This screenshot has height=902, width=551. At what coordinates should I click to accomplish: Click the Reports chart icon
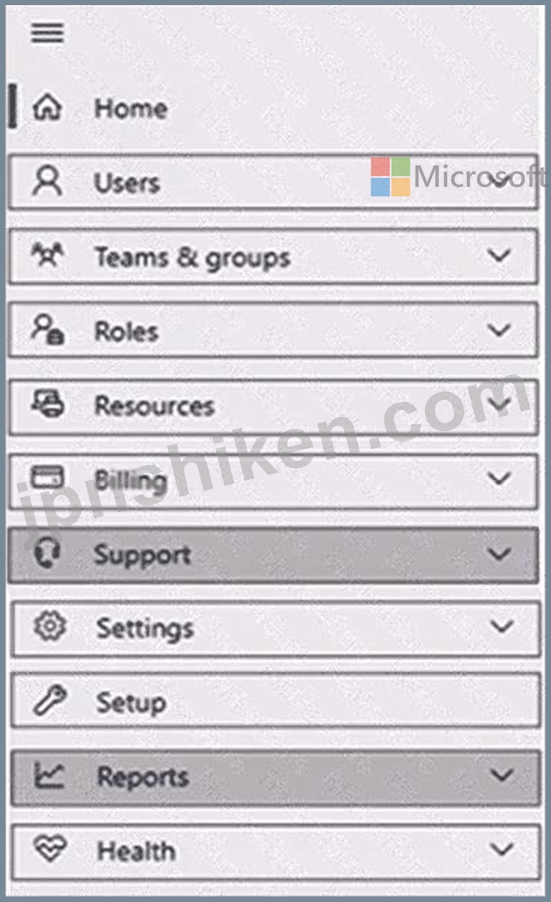[x=49, y=775]
